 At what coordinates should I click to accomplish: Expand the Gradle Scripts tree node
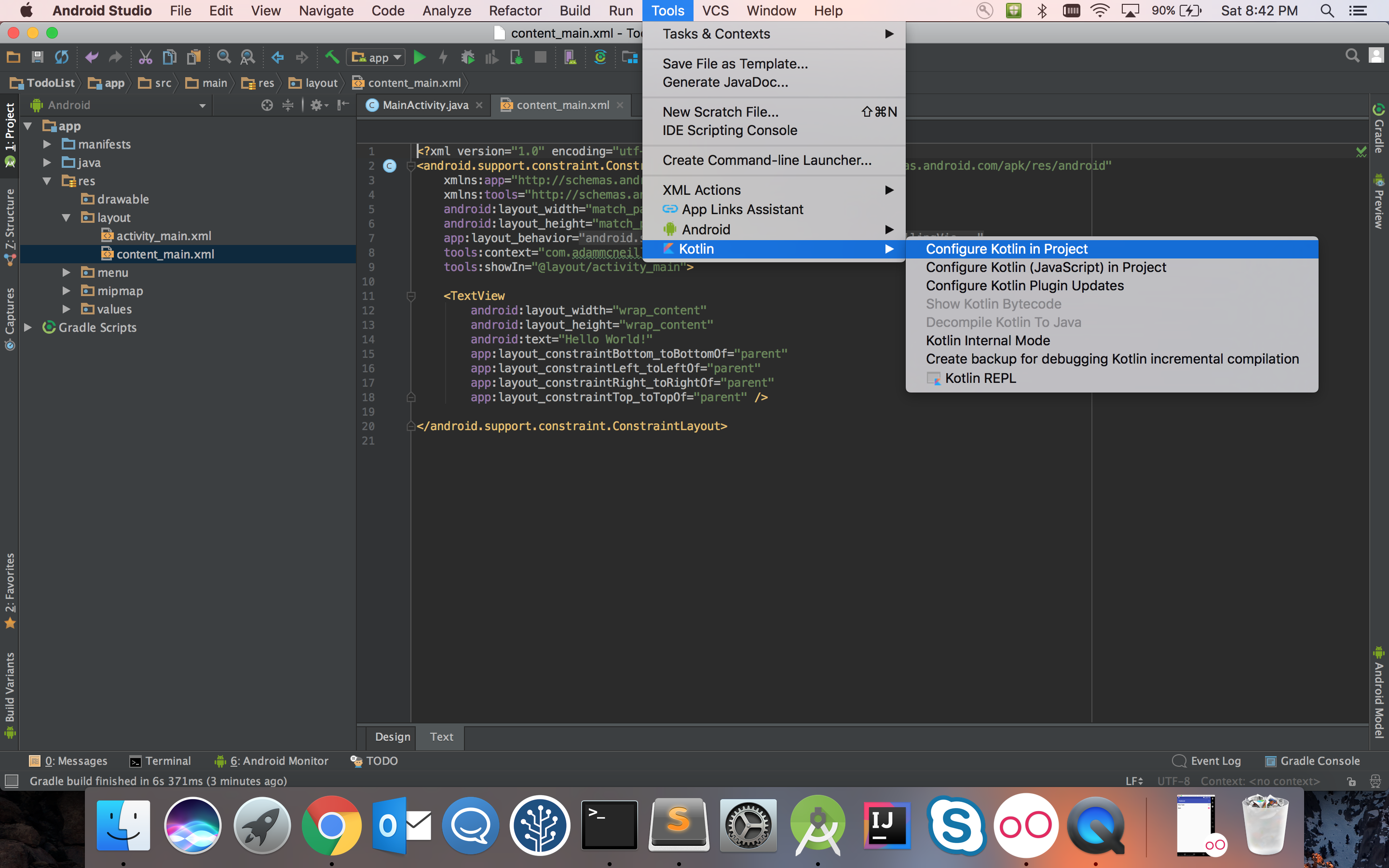(27, 327)
